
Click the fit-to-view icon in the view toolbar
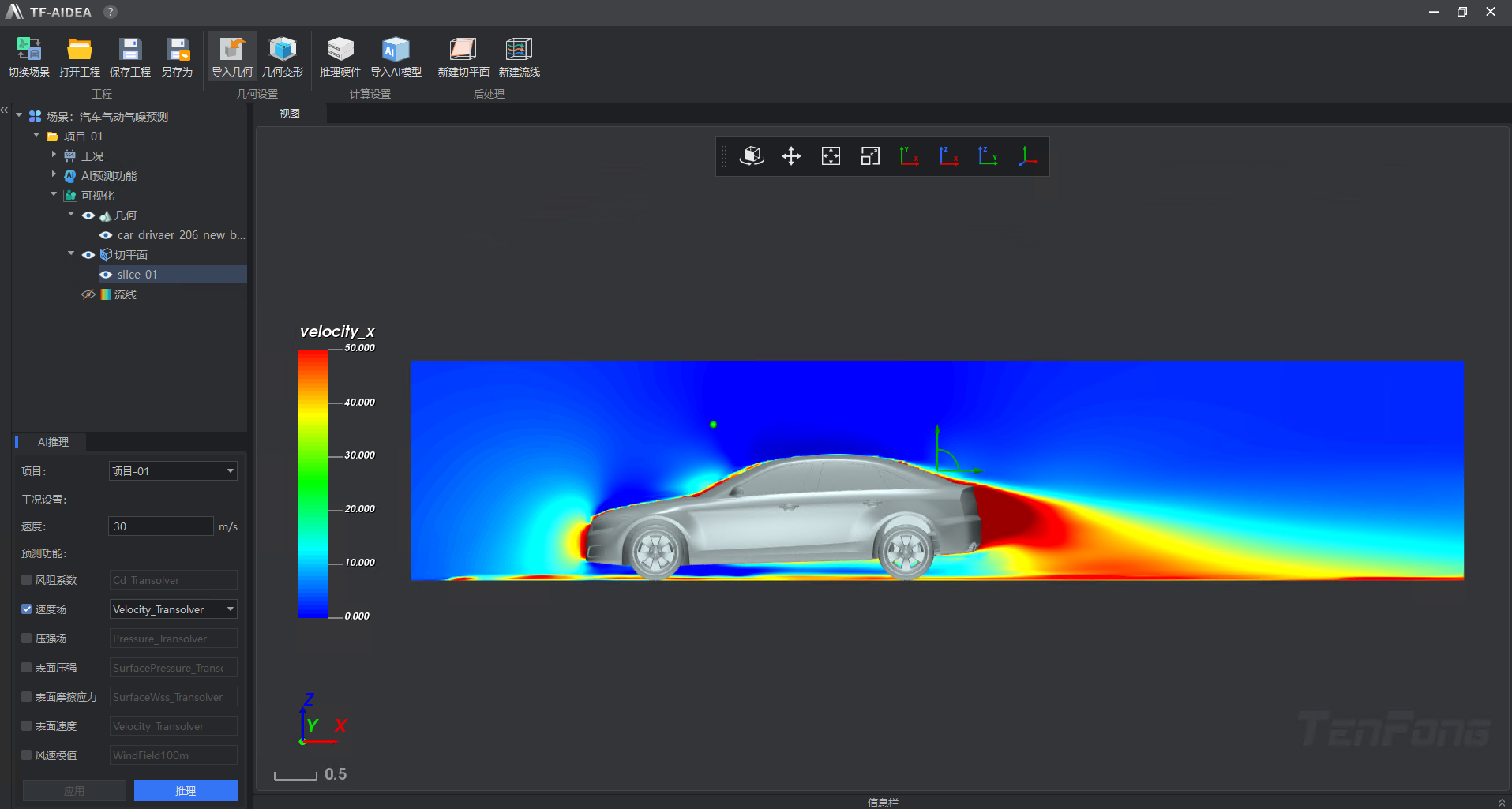[831, 156]
